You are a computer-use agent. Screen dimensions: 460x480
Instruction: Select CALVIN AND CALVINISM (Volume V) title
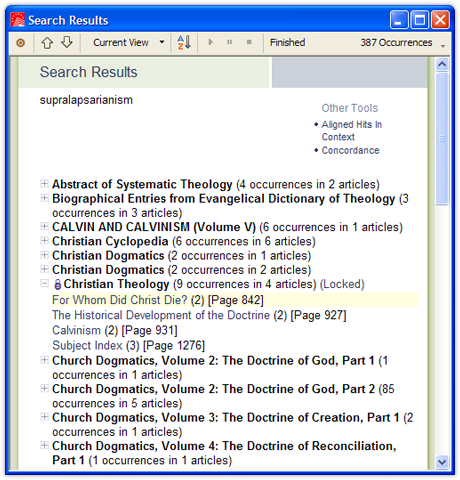pyautogui.click(x=154, y=227)
